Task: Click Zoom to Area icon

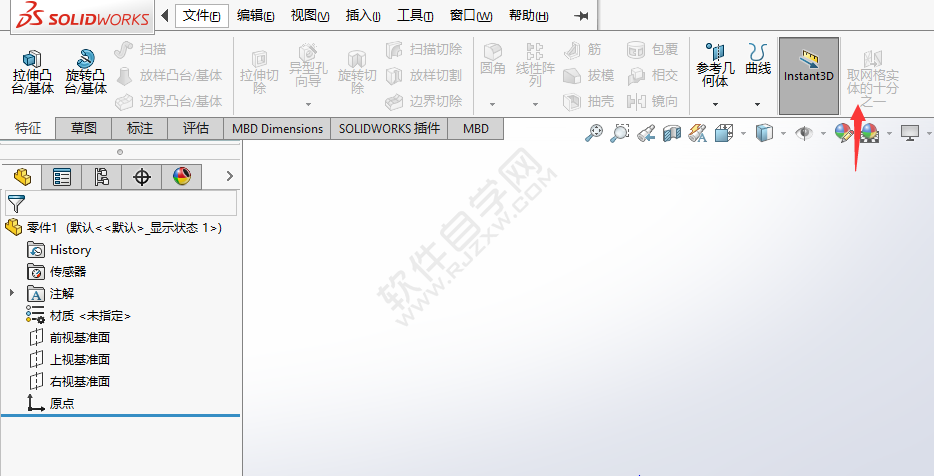Action: (619, 132)
